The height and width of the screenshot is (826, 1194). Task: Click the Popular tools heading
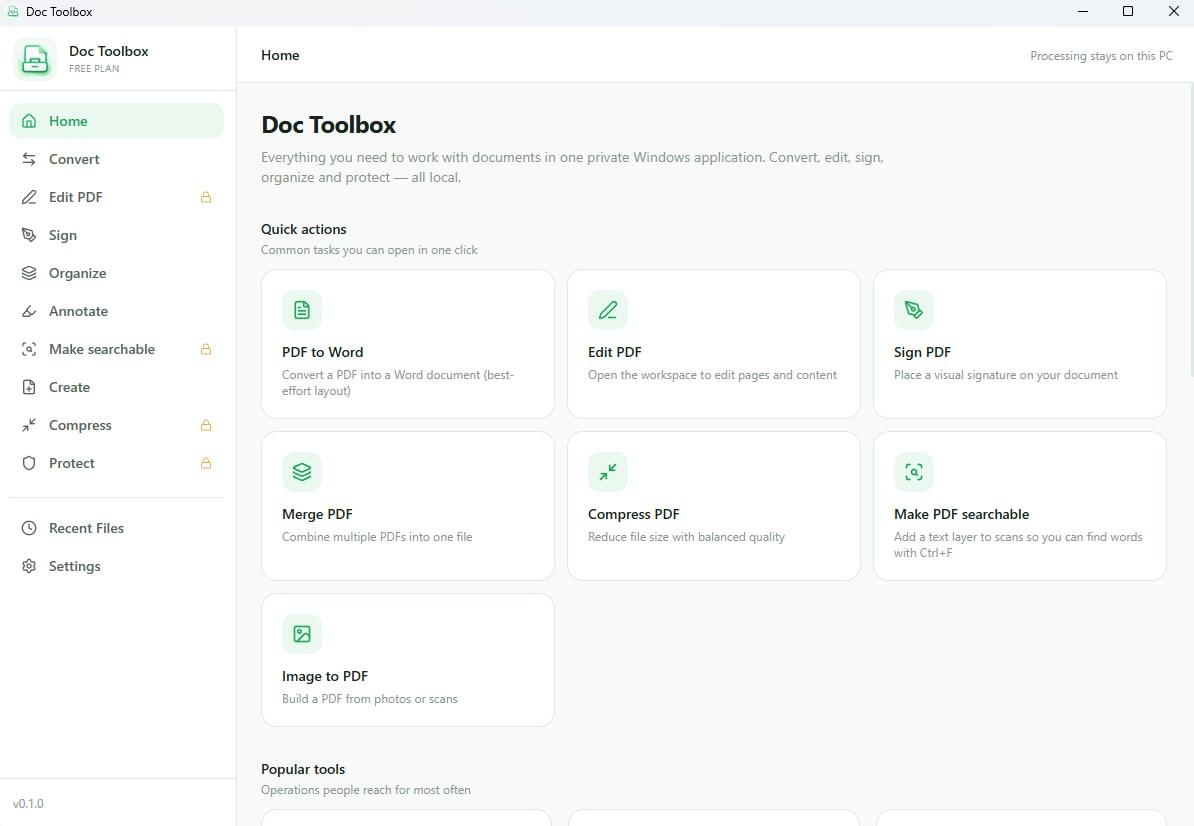point(303,769)
